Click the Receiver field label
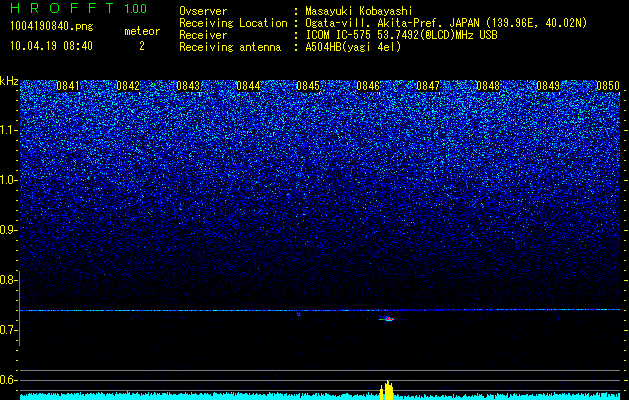This screenshot has height=400, width=629. coord(203,35)
